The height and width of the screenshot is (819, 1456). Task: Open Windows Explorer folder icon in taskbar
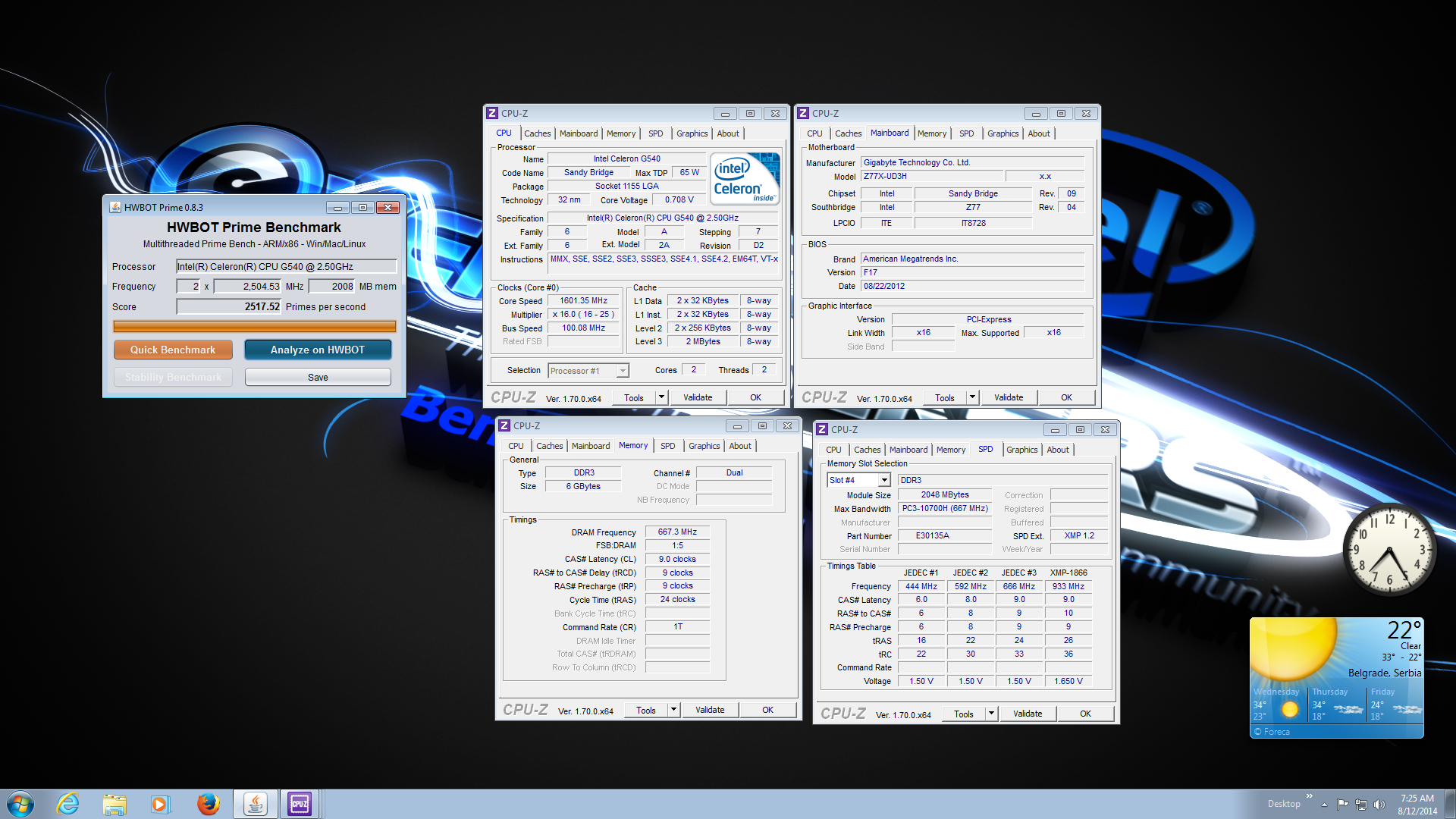point(115,804)
